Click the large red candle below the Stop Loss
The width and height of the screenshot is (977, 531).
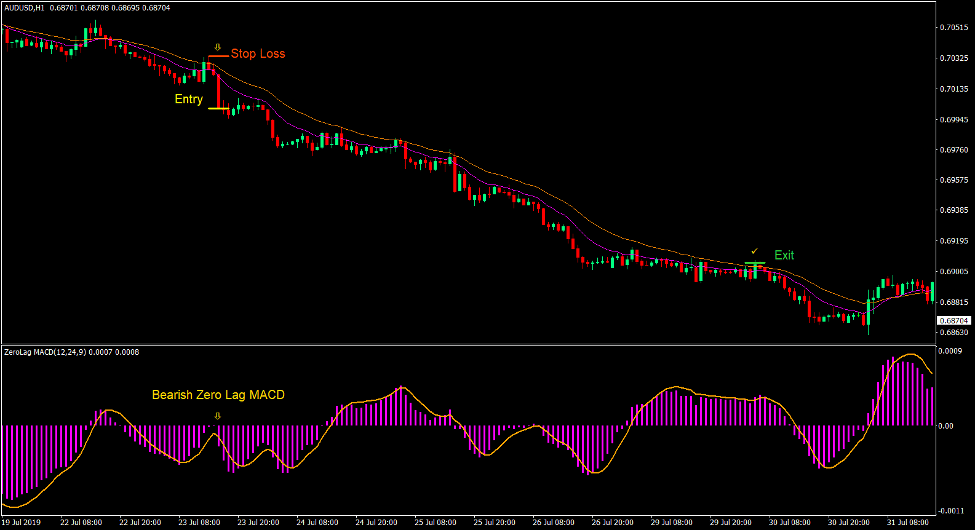[217, 86]
